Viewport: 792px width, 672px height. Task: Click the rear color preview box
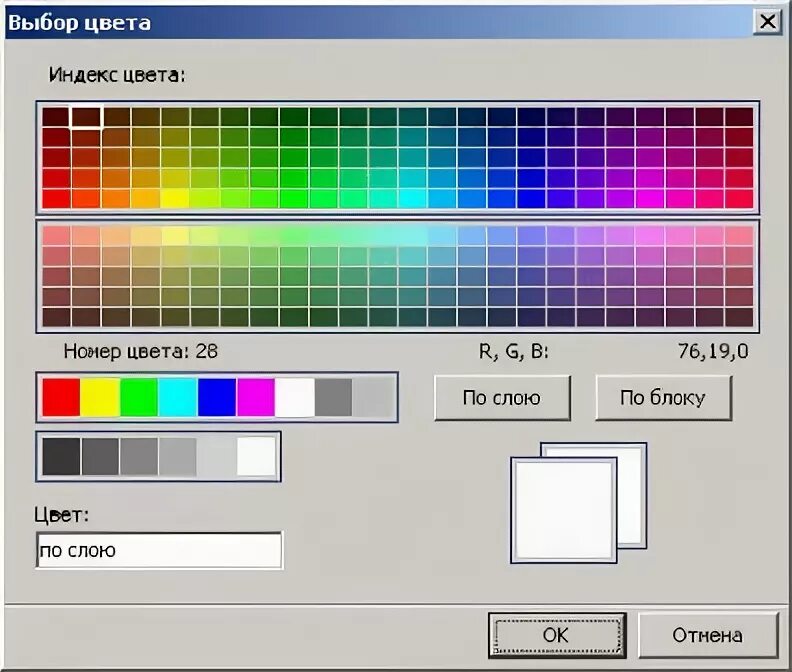633,495
